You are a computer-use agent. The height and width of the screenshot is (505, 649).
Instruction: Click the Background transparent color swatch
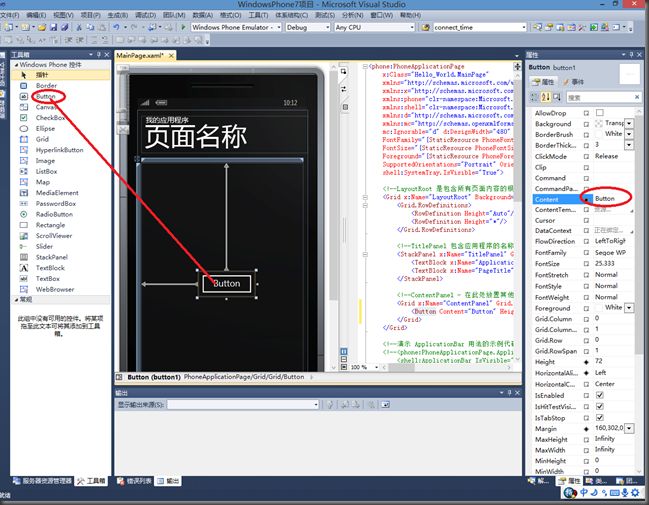(598, 123)
